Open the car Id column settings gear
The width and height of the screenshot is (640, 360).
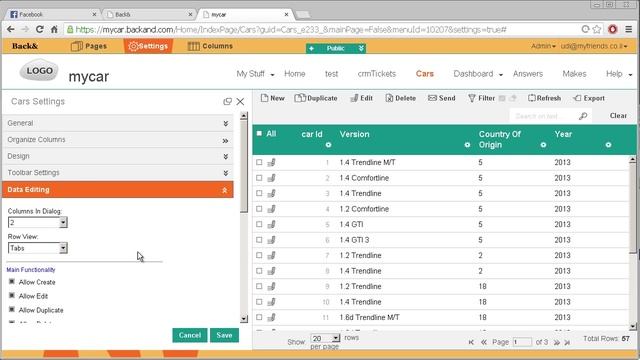tap(328, 145)
